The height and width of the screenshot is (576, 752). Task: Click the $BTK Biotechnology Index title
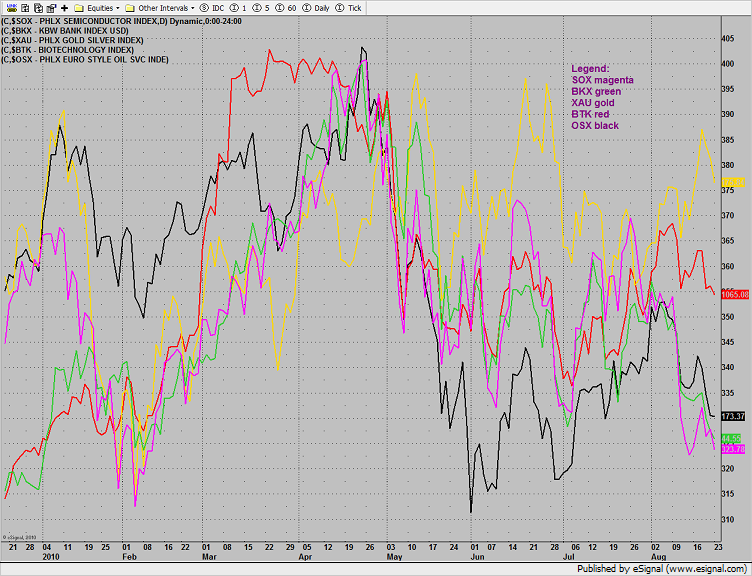click(68, 50)
